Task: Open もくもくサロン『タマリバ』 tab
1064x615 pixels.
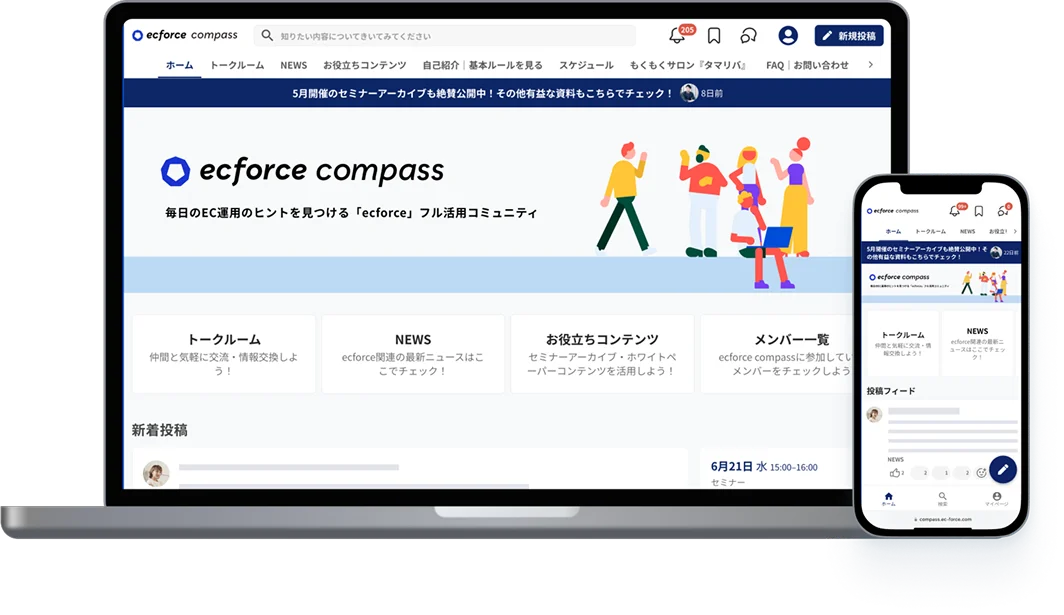Action: click(x=689, y=65)
